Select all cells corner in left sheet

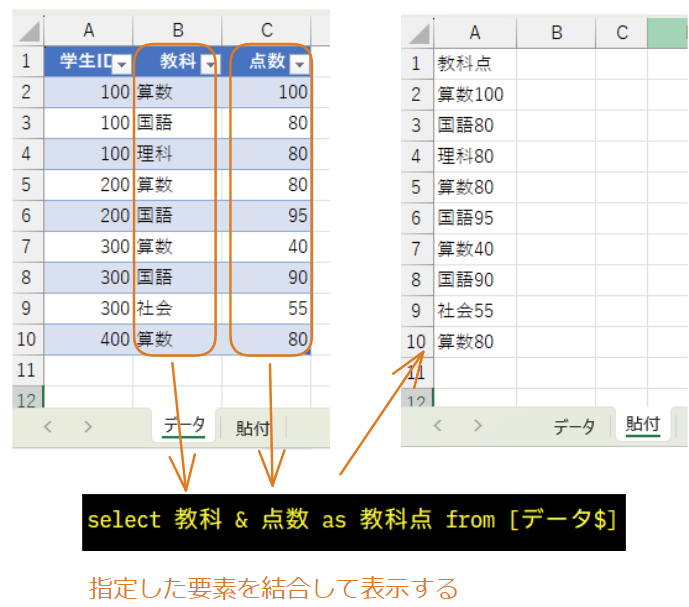[29, 31]
